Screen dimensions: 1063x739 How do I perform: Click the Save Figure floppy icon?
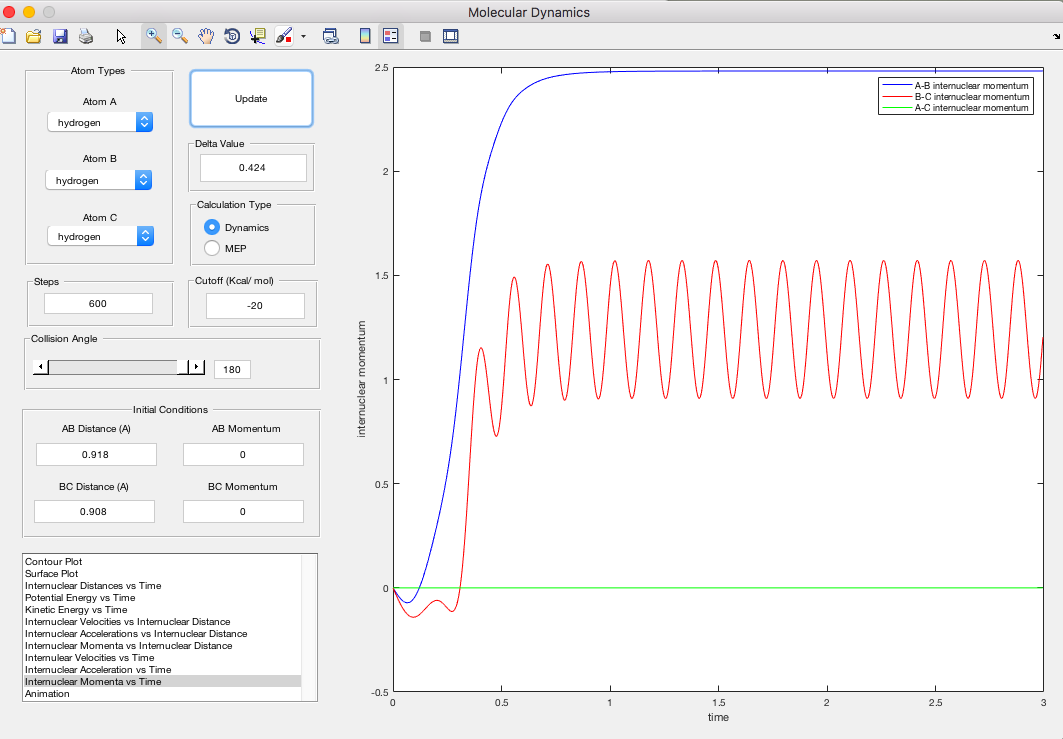point(60,36)
